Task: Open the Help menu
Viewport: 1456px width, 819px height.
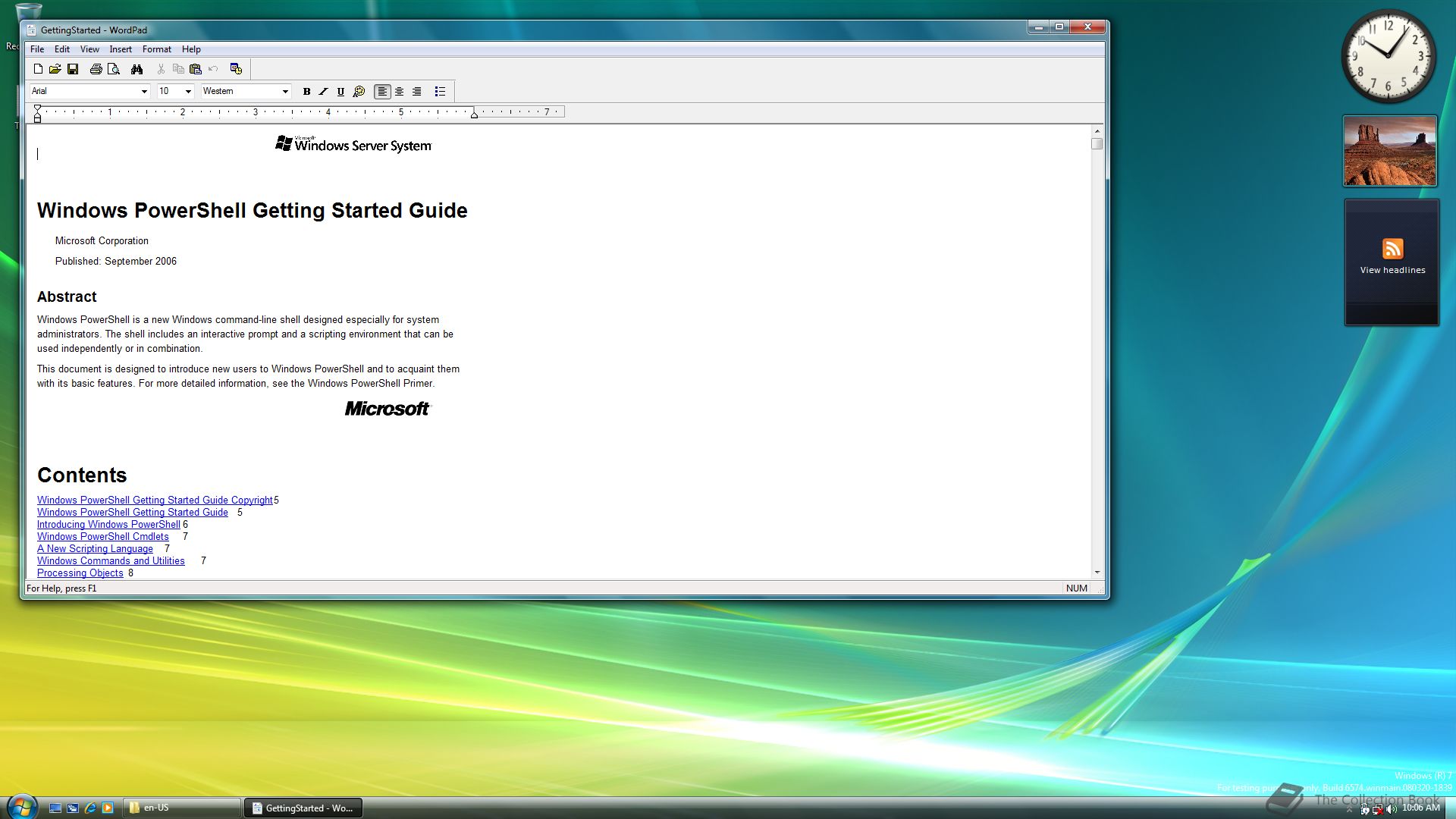Action: (x=191, y=49)
